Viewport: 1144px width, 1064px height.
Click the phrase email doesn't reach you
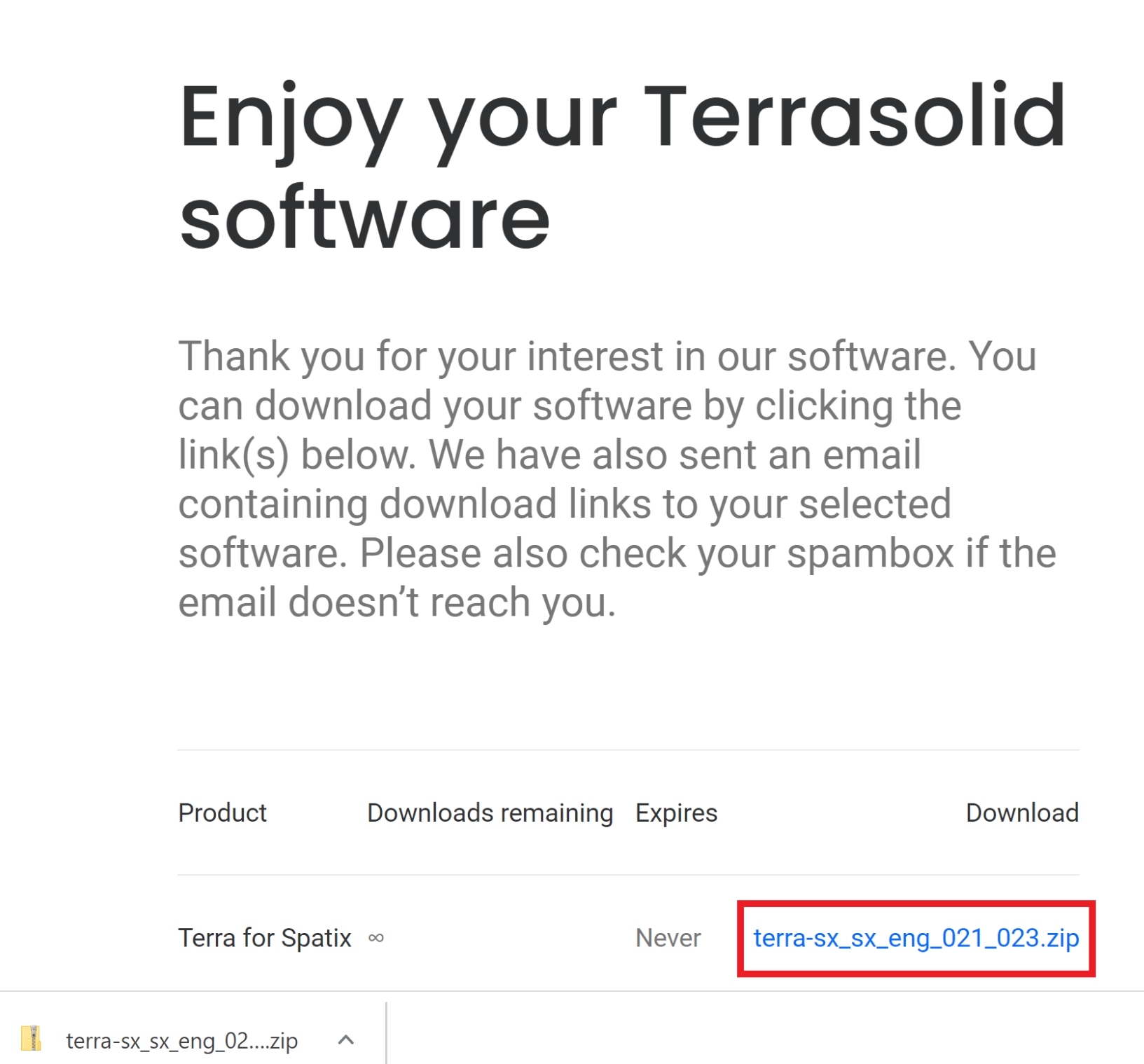click(x=397, y=602)
